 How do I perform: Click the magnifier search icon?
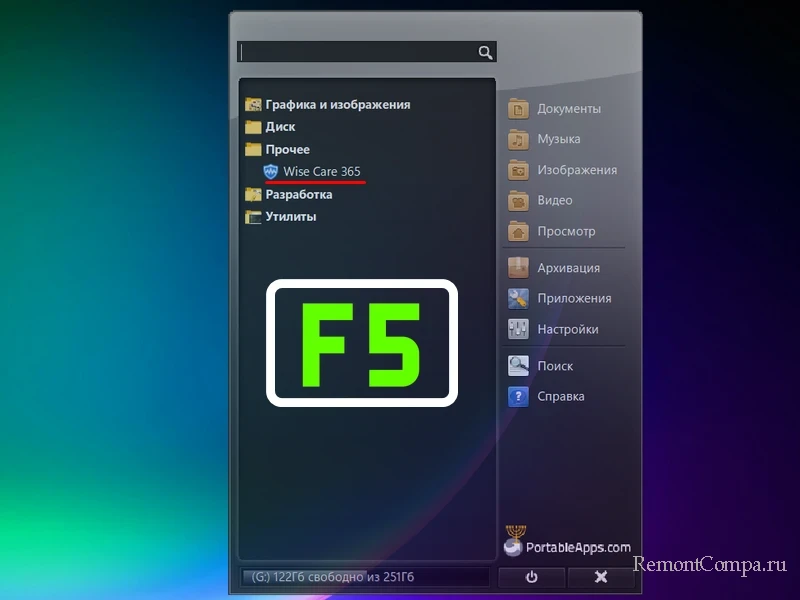(485, 52)
